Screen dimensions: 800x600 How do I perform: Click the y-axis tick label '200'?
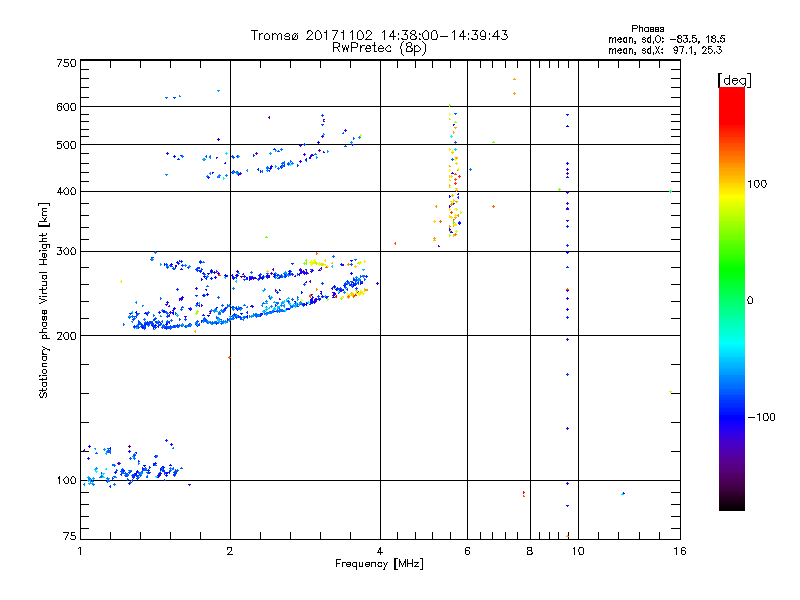point(66,336)
